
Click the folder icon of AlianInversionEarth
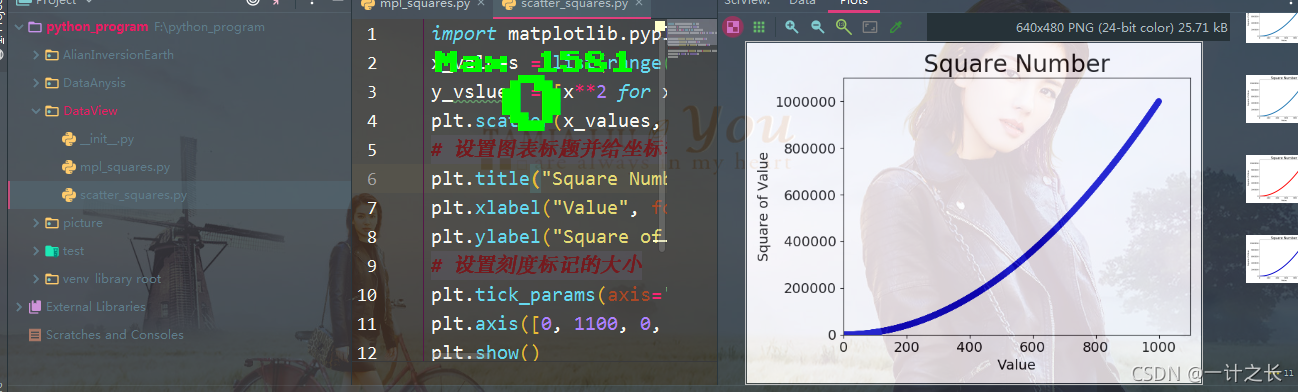click(52, 55)
